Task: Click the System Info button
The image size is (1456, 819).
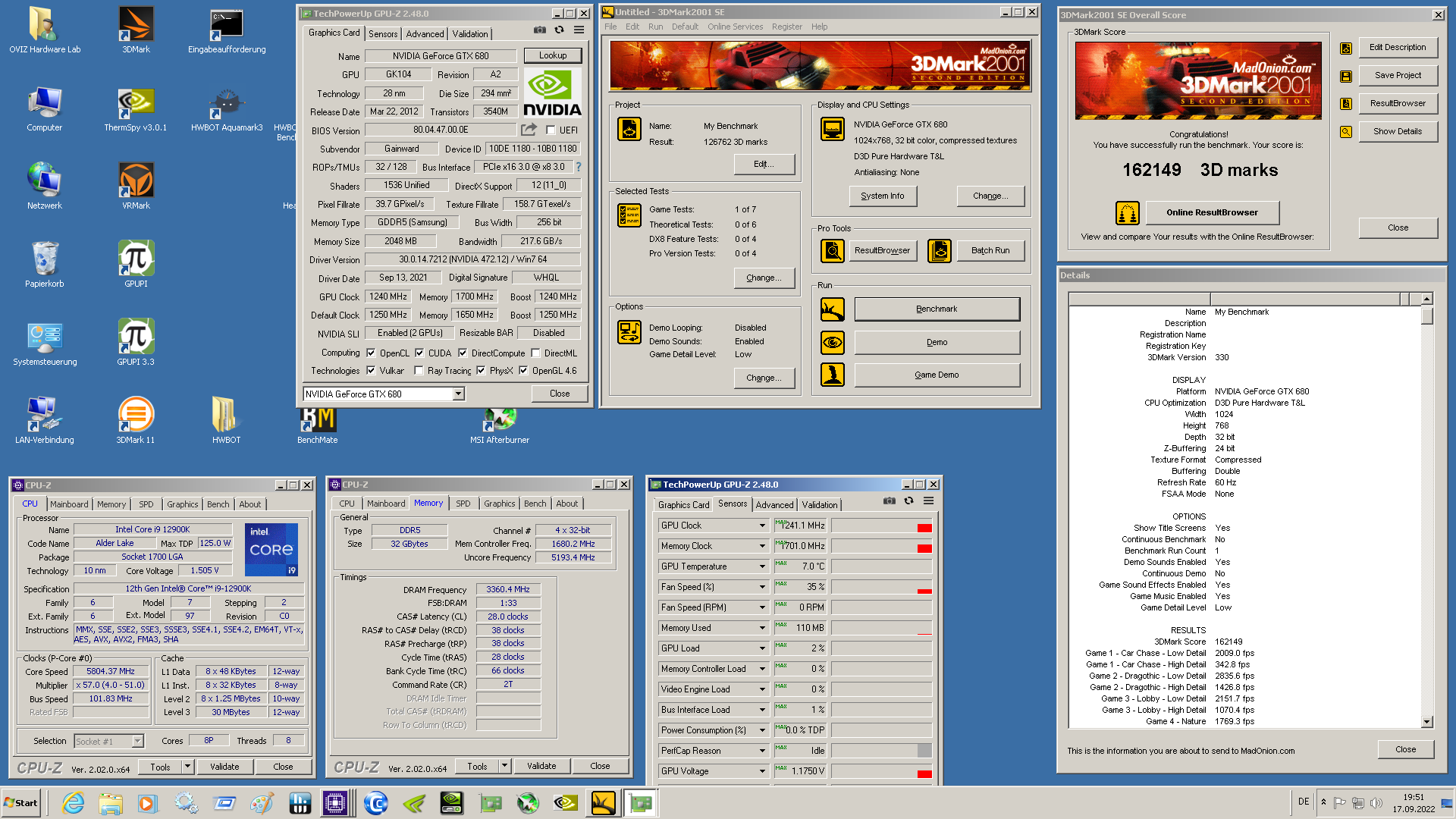Action: click(882, 196)
